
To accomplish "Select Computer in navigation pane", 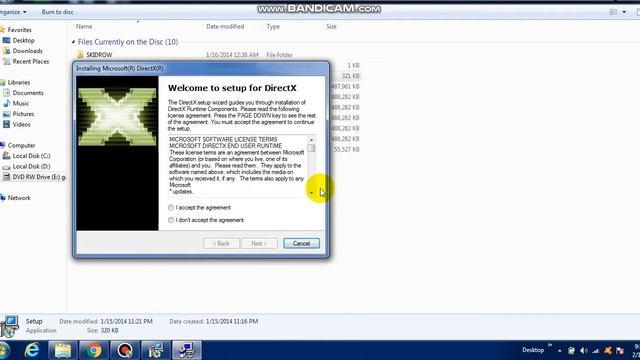I will point(21,145).
